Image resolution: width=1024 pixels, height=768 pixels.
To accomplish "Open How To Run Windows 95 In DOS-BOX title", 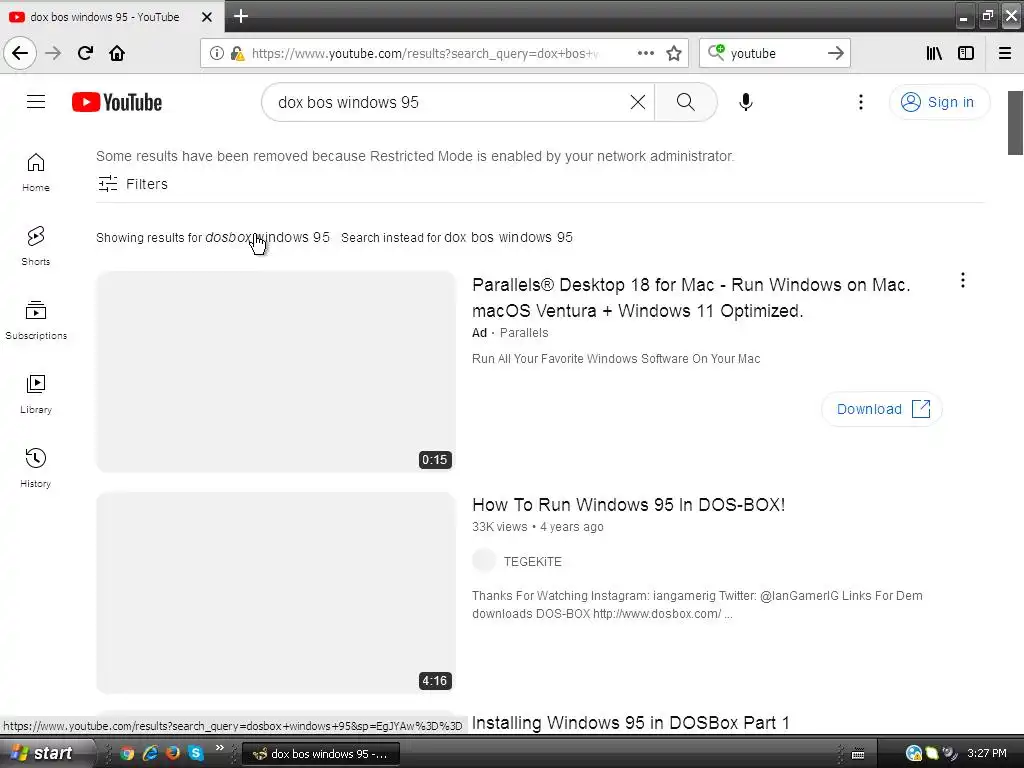I will click(628, 505).
